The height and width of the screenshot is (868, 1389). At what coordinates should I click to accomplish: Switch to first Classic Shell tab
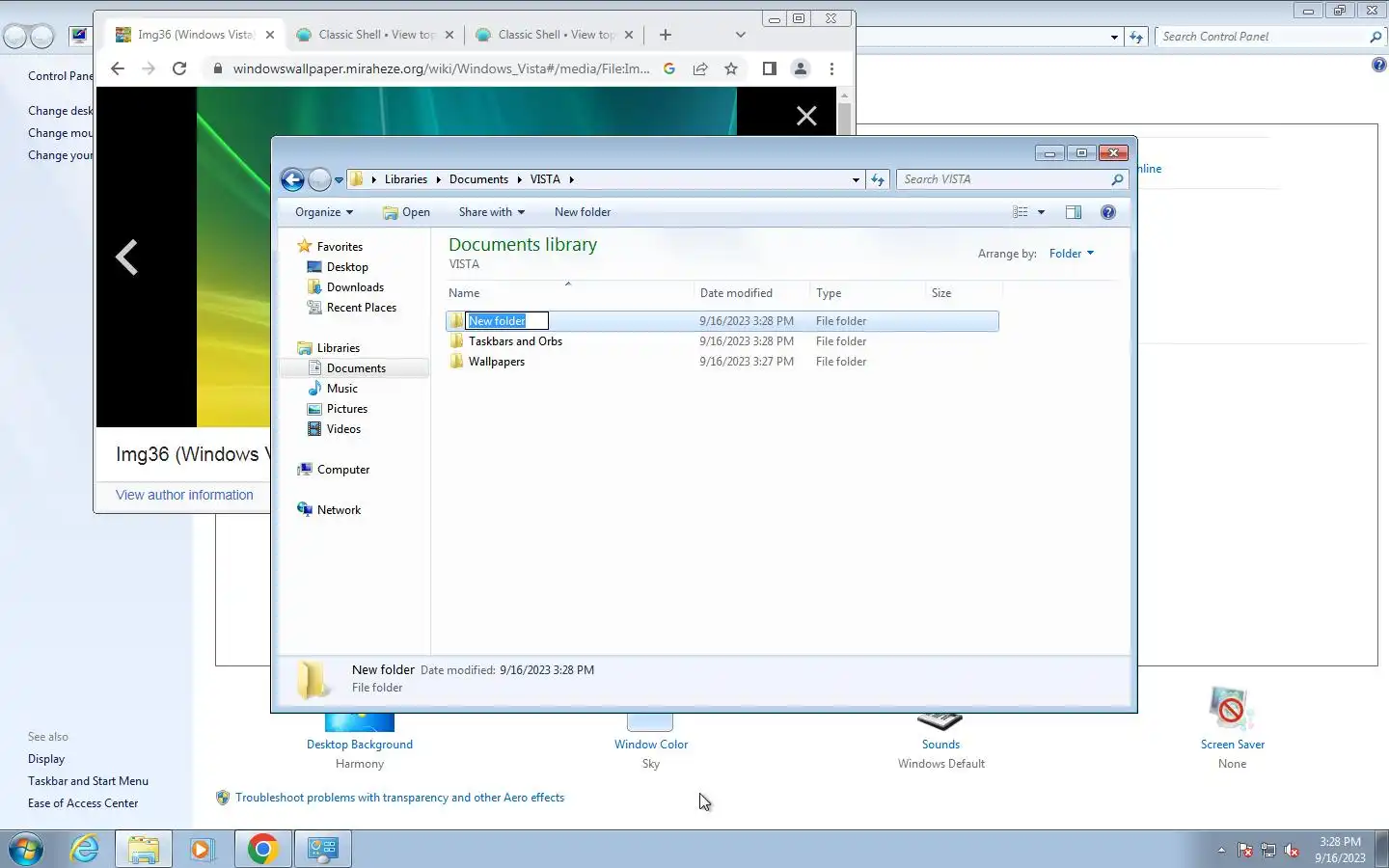coord(376,35)
